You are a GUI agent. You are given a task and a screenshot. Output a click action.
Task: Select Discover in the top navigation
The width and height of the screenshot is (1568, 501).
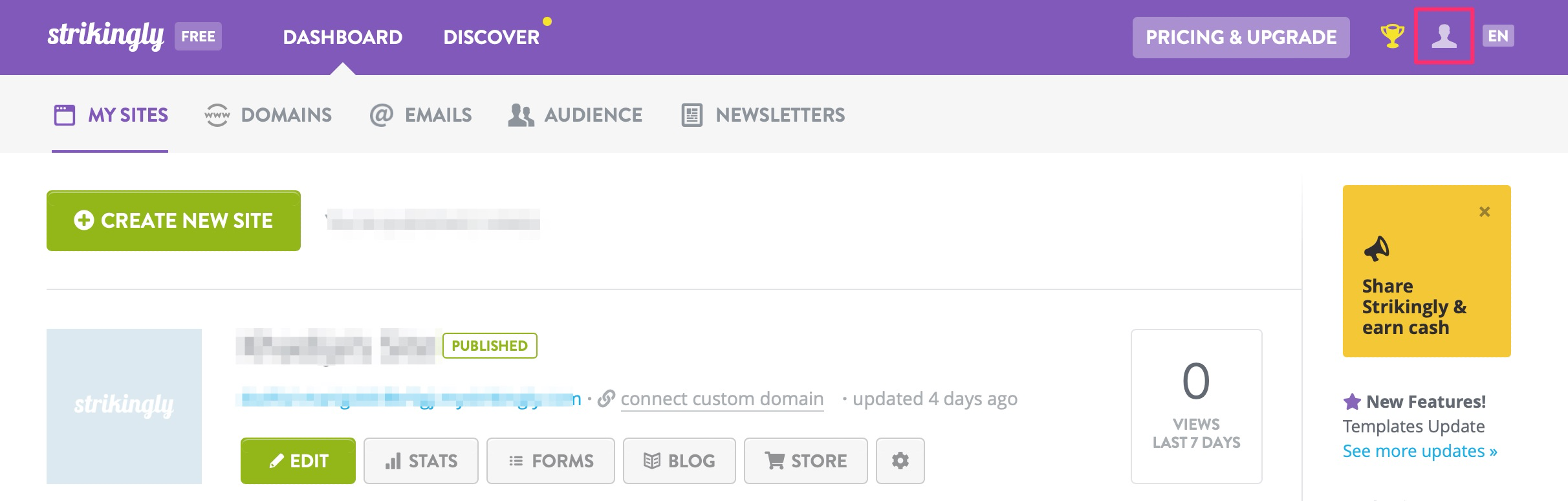[x=491, y=38]
